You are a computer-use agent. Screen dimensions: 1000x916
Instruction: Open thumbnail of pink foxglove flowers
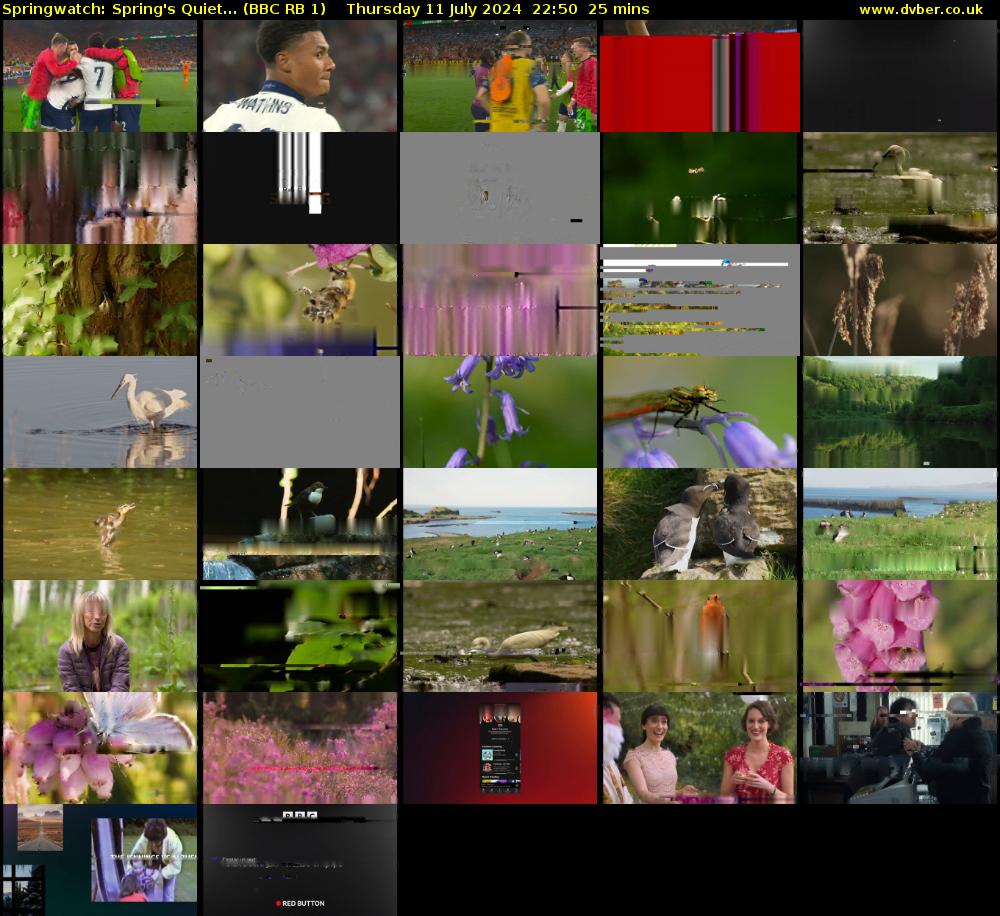[900, 636]
